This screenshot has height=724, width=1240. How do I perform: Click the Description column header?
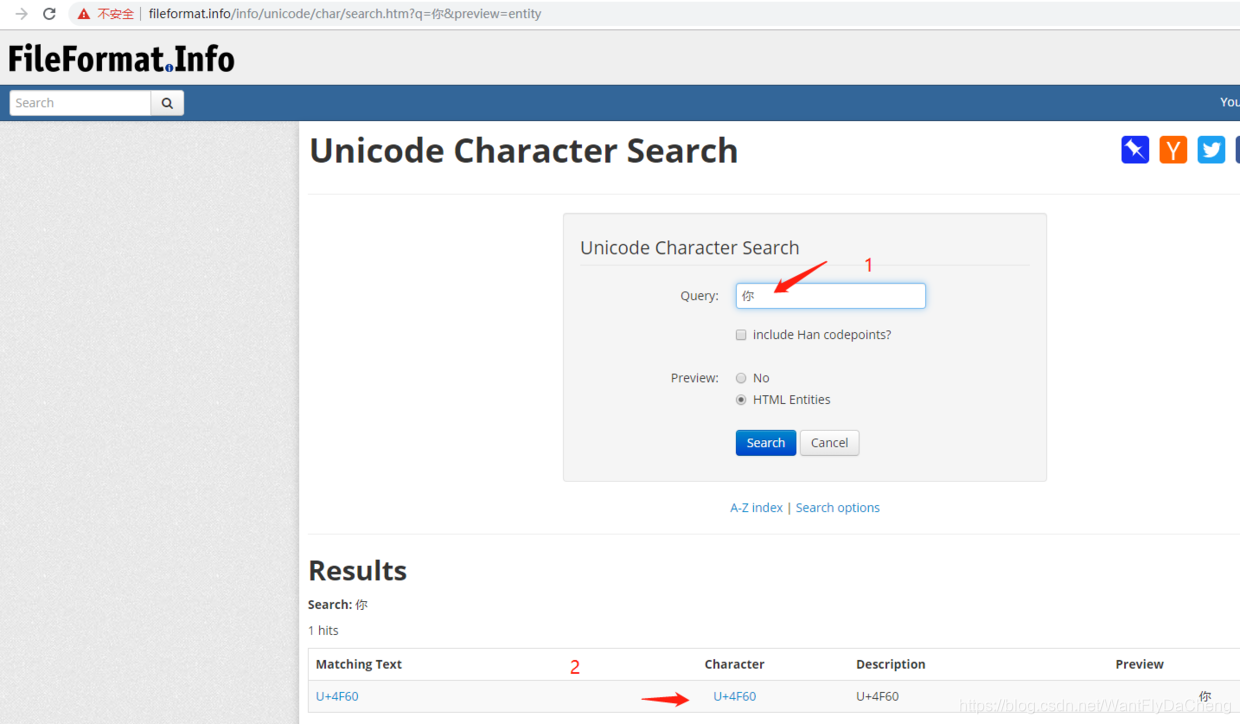click(x=891, y=664)
